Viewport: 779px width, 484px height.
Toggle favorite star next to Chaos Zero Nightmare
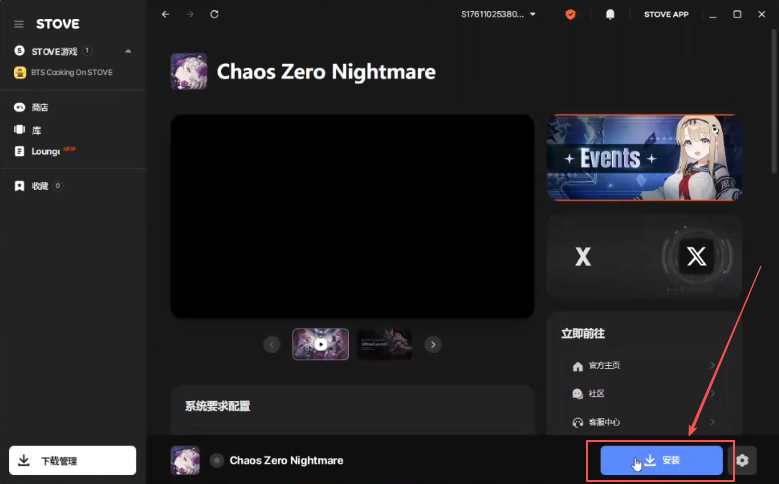[217, 461]
